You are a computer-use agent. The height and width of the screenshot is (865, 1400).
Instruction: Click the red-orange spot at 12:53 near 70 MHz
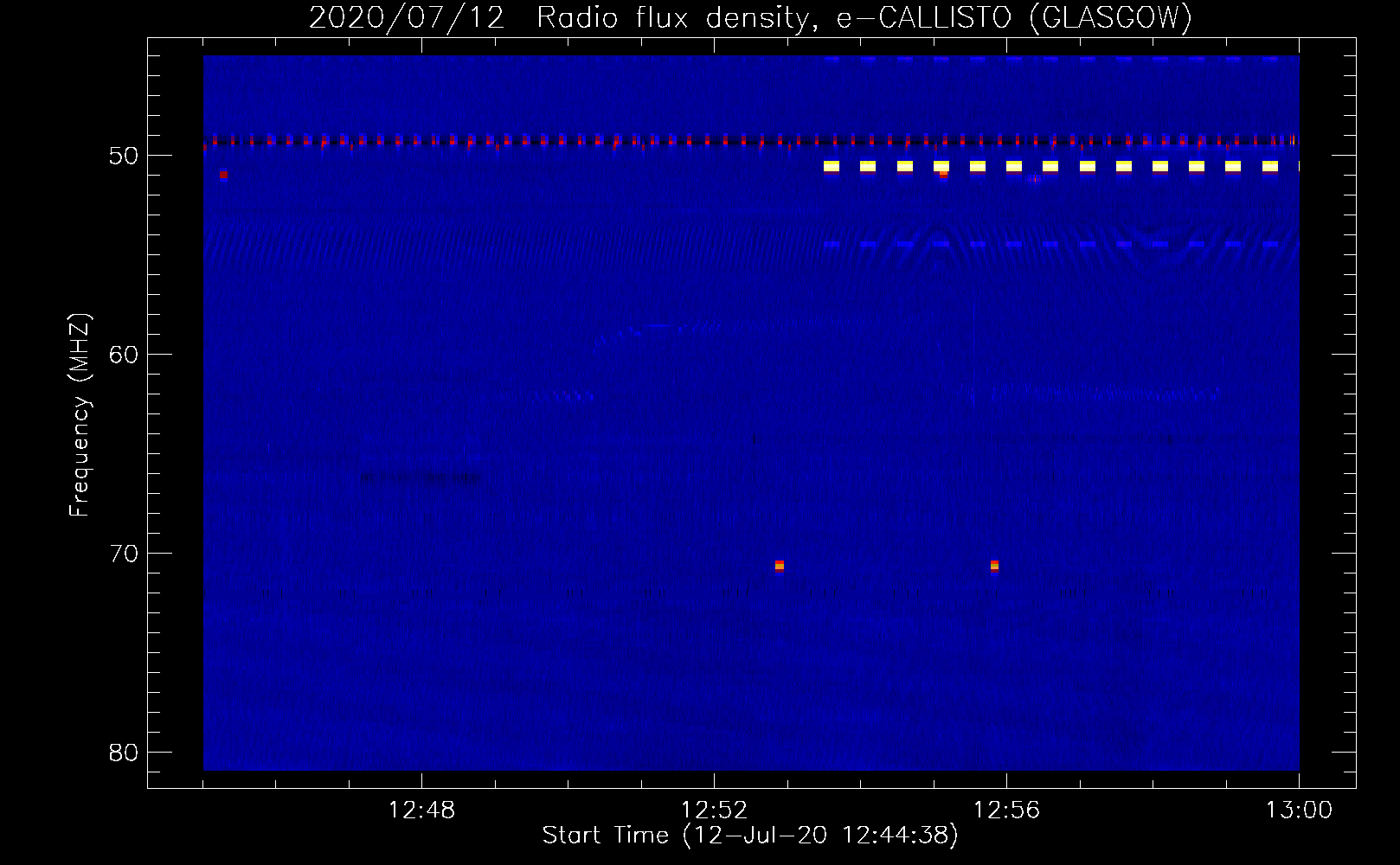780,566
